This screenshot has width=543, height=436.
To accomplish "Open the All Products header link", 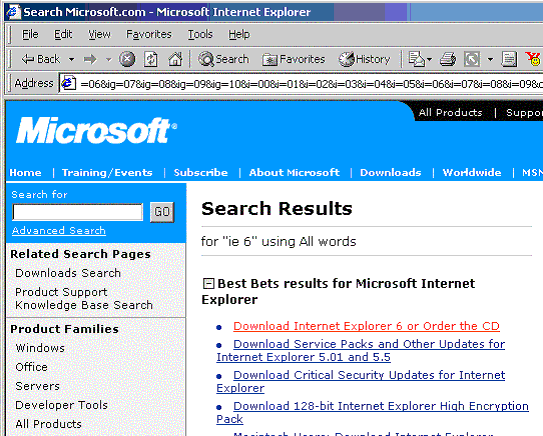I will (450, 113).
